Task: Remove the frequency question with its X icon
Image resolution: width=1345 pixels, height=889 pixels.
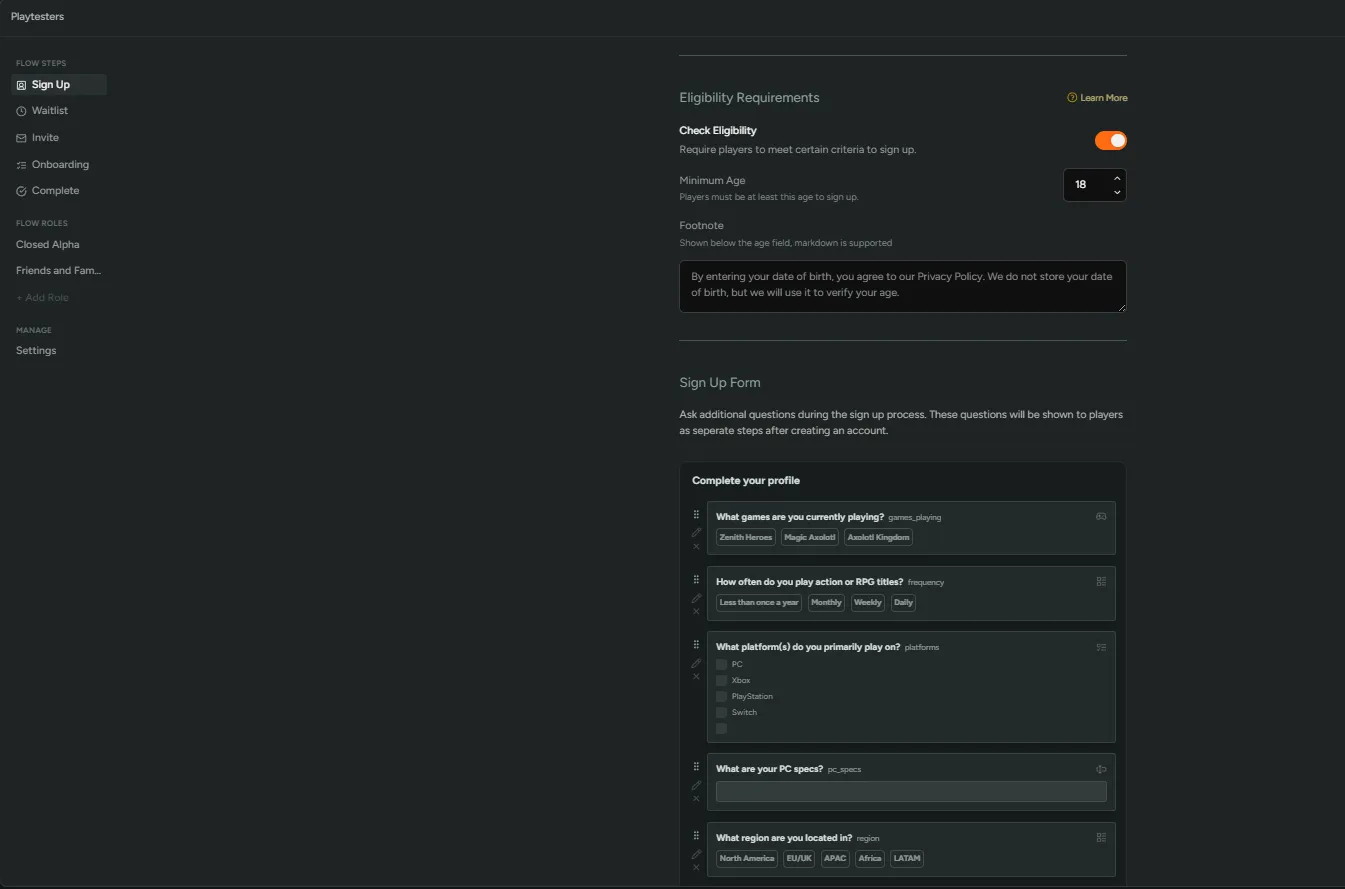Action: coord(697,611)
